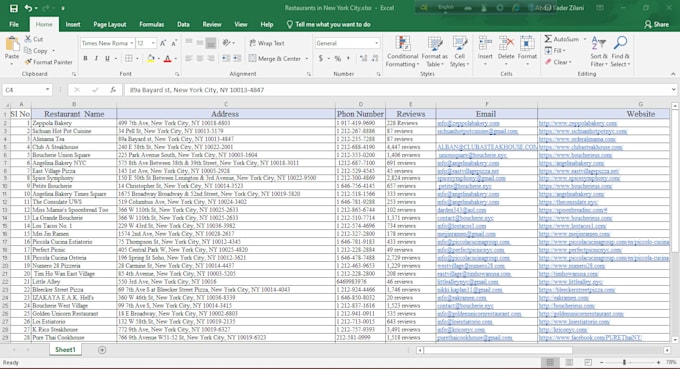Toggle Bottom Align

211,43
